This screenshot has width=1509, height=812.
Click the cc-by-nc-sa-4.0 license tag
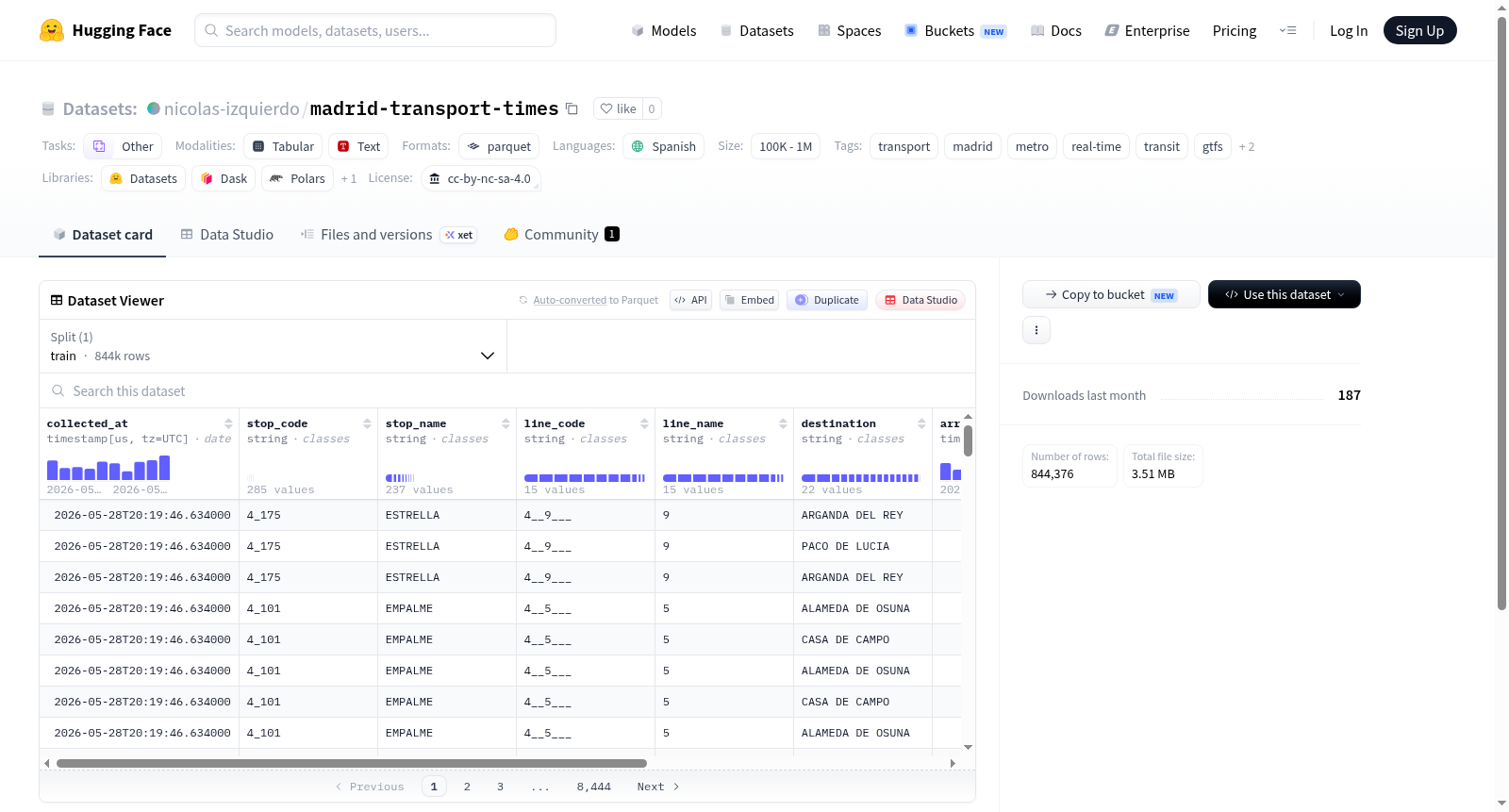pos(480,178)
